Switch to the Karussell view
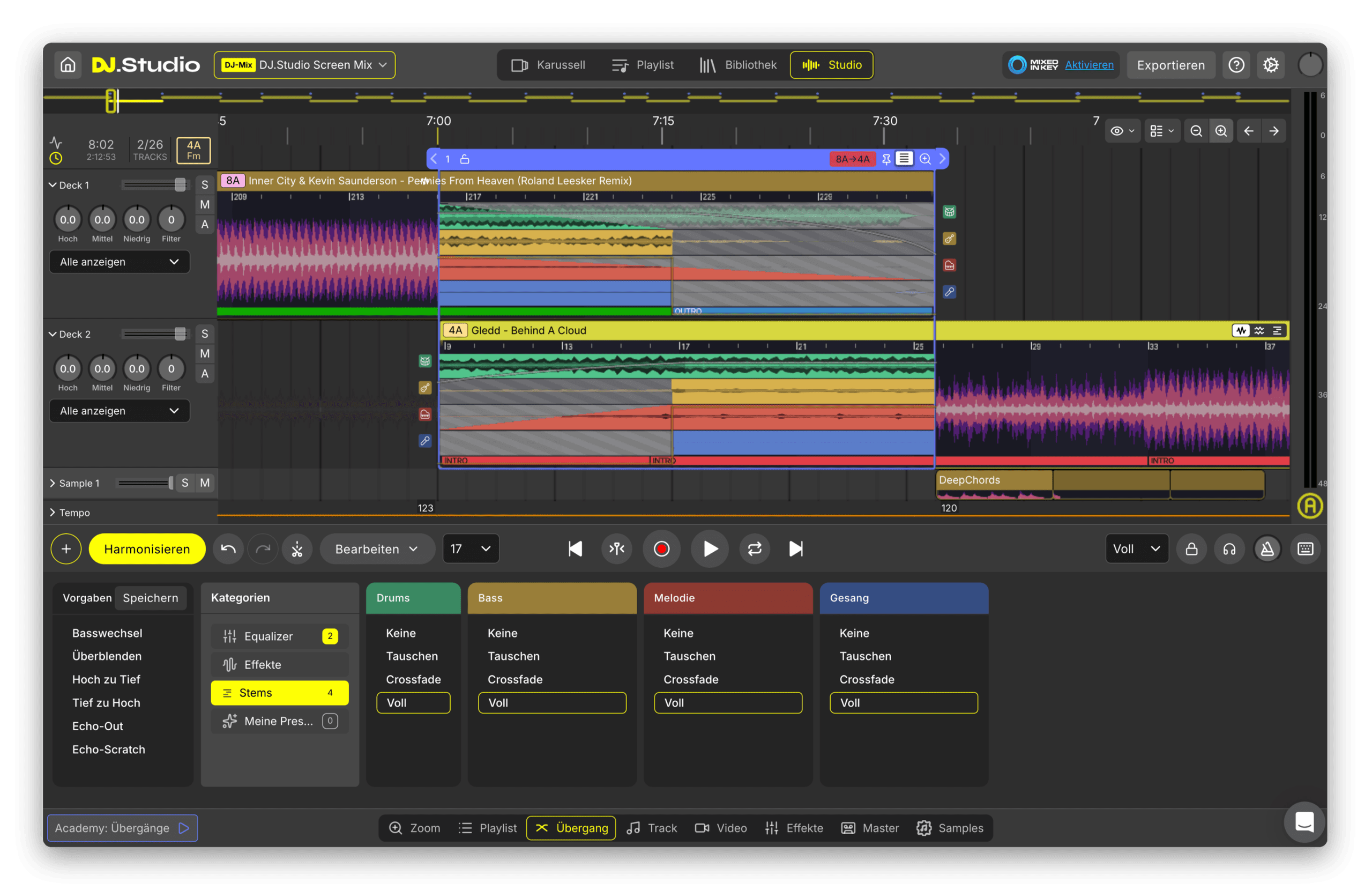 pos(548,64)
